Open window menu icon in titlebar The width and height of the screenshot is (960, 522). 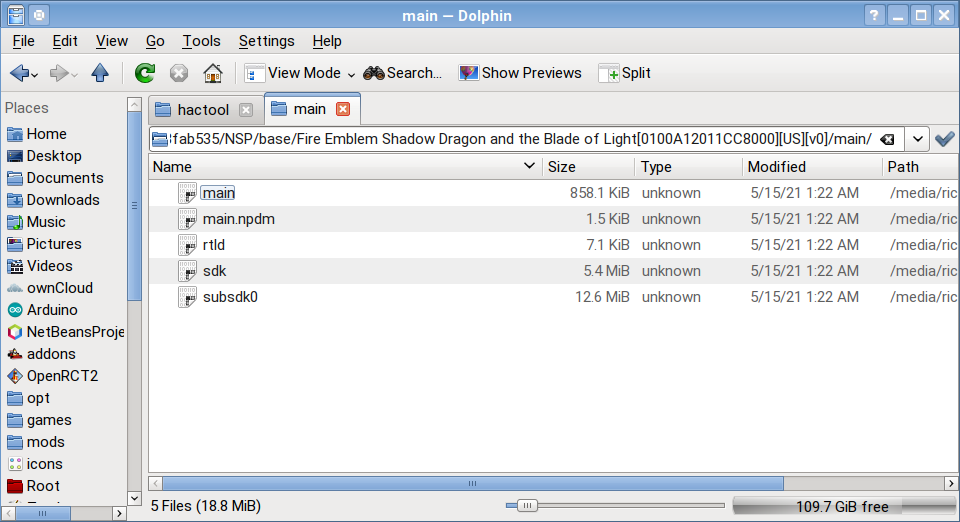(16, 15)
